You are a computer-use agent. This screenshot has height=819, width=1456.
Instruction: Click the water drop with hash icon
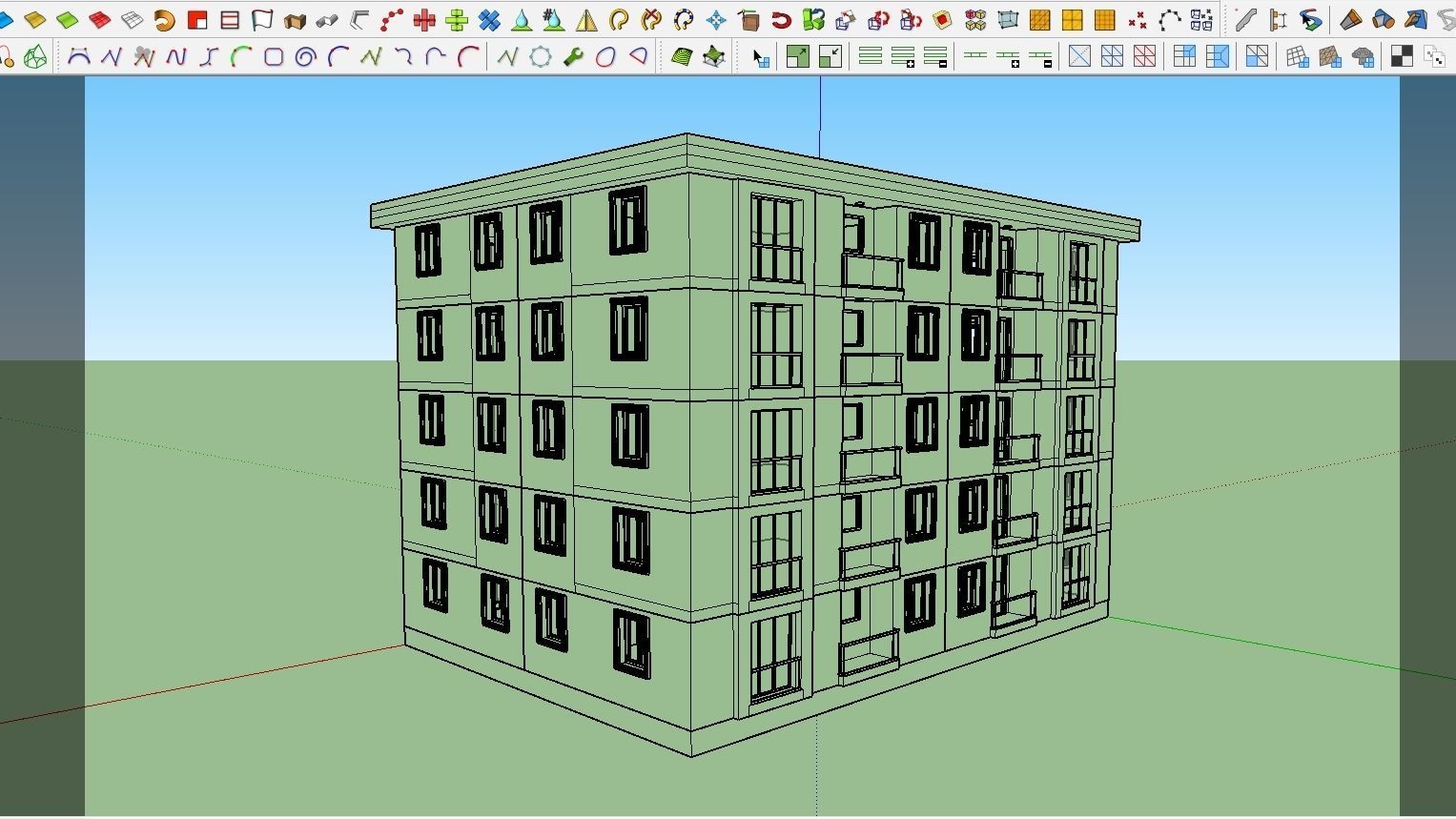pyautogui.click(x=554, y=20)
